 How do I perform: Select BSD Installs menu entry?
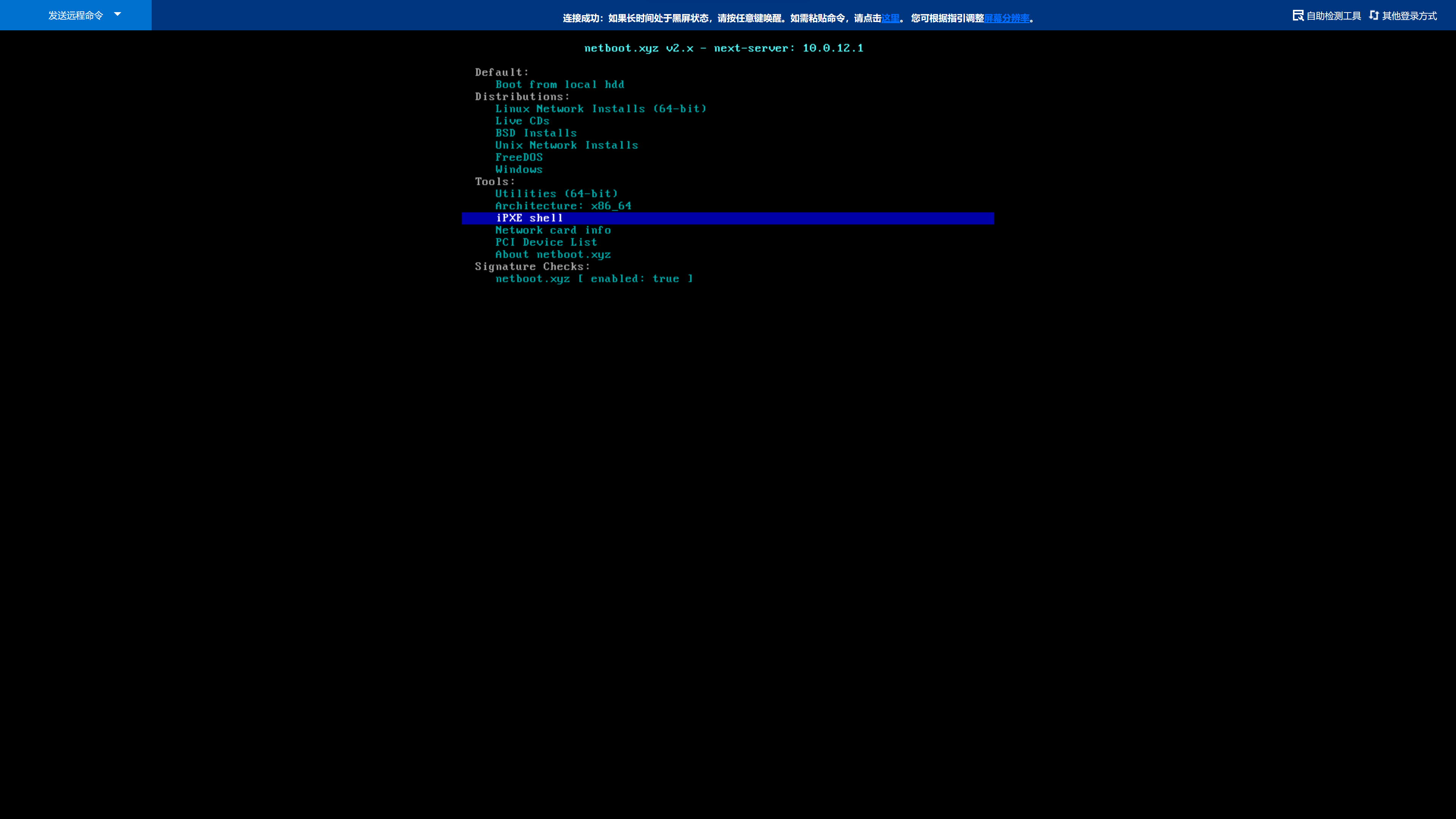pyautogui.click(x=536, y=133)
